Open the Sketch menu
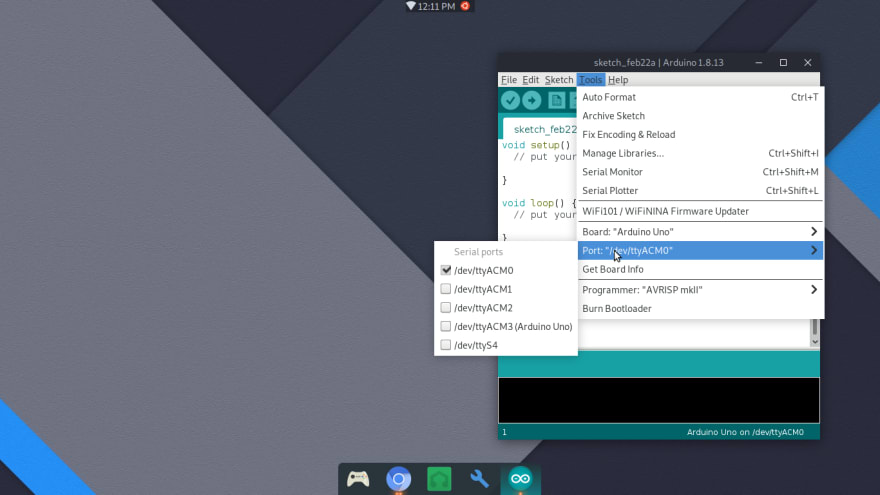The height and width of the screenshot is (495, 880). point(559,80)
